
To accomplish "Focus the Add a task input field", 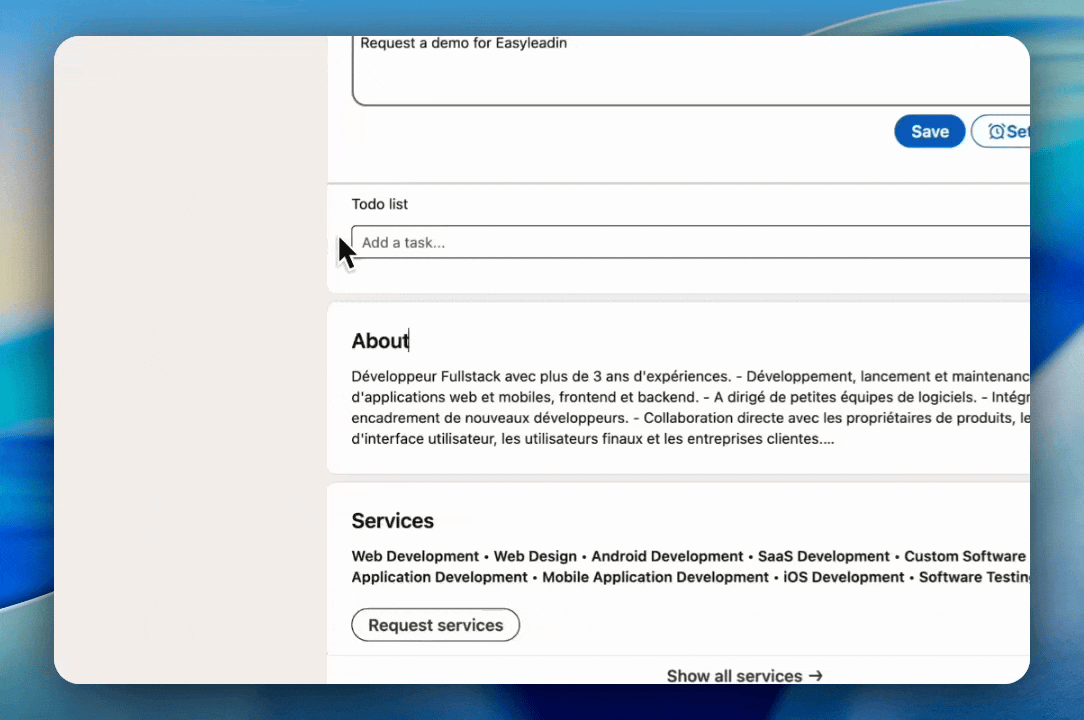I will click(x=690, y=243).
